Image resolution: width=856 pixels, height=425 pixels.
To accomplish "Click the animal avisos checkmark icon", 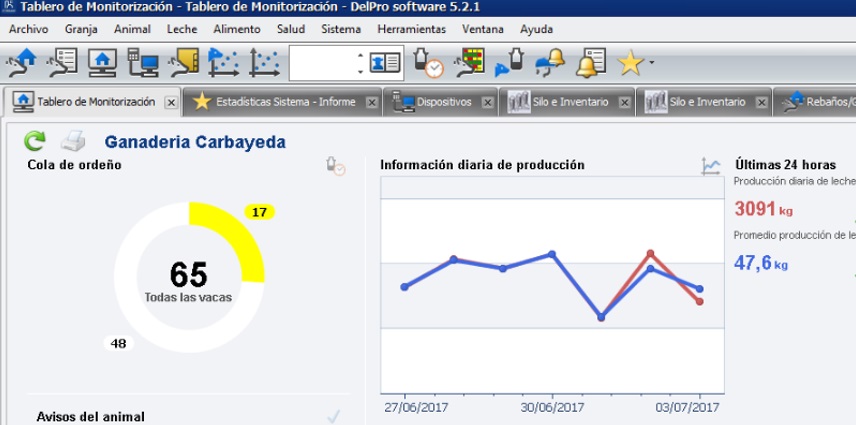I will coord(333,416).
